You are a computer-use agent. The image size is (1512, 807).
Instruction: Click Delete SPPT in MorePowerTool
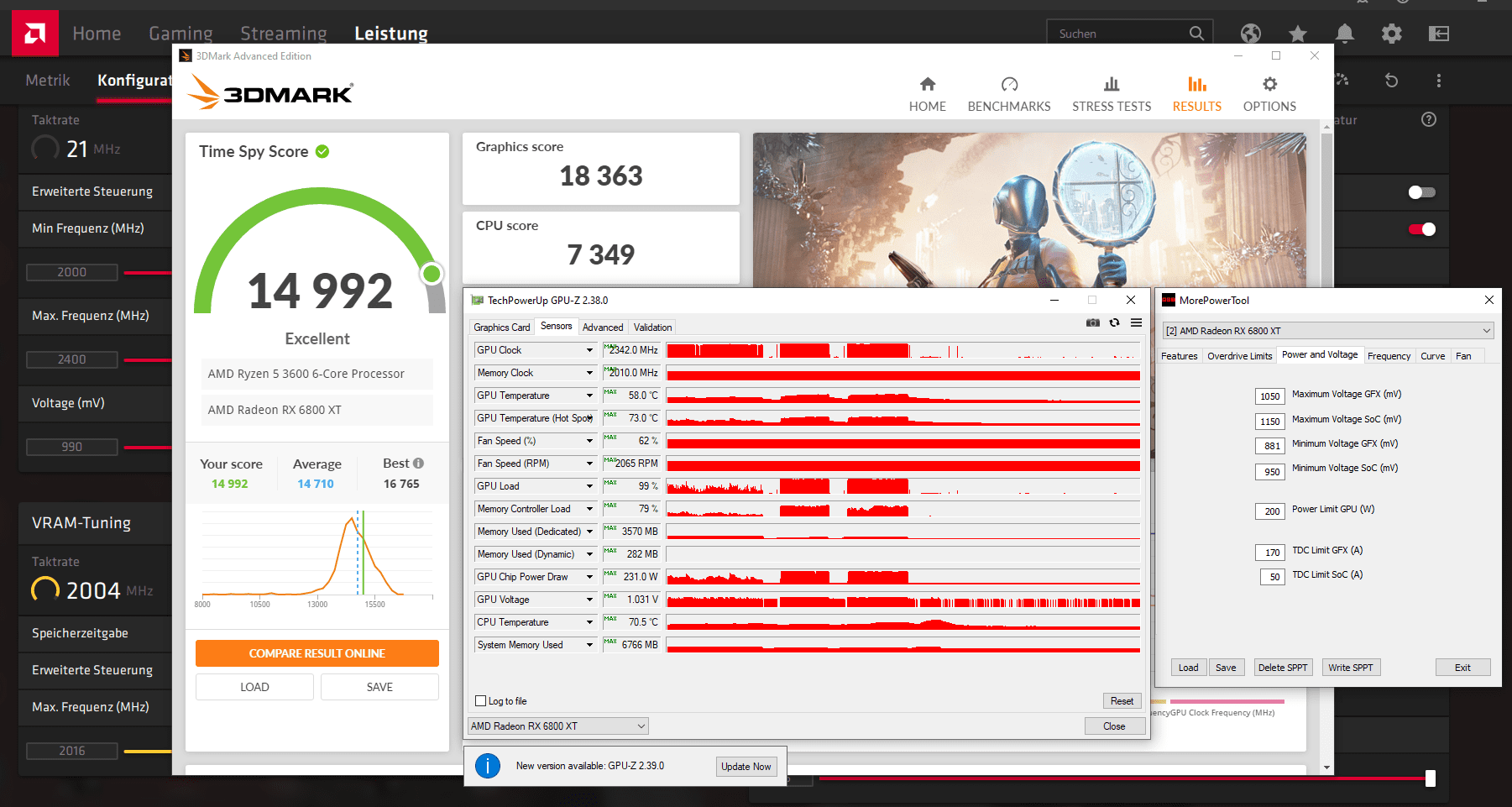point(1283,668)
